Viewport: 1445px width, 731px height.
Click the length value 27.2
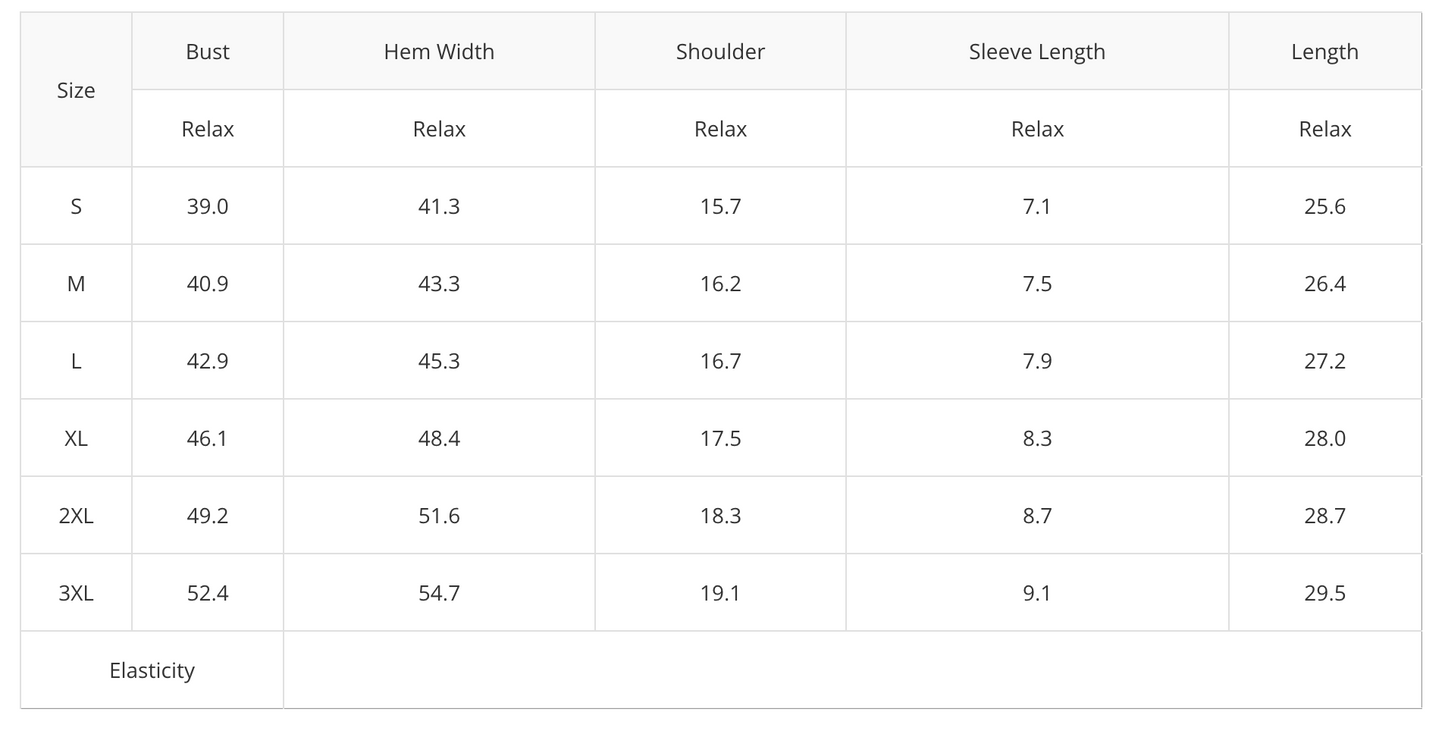click(x=1325, y=361)
